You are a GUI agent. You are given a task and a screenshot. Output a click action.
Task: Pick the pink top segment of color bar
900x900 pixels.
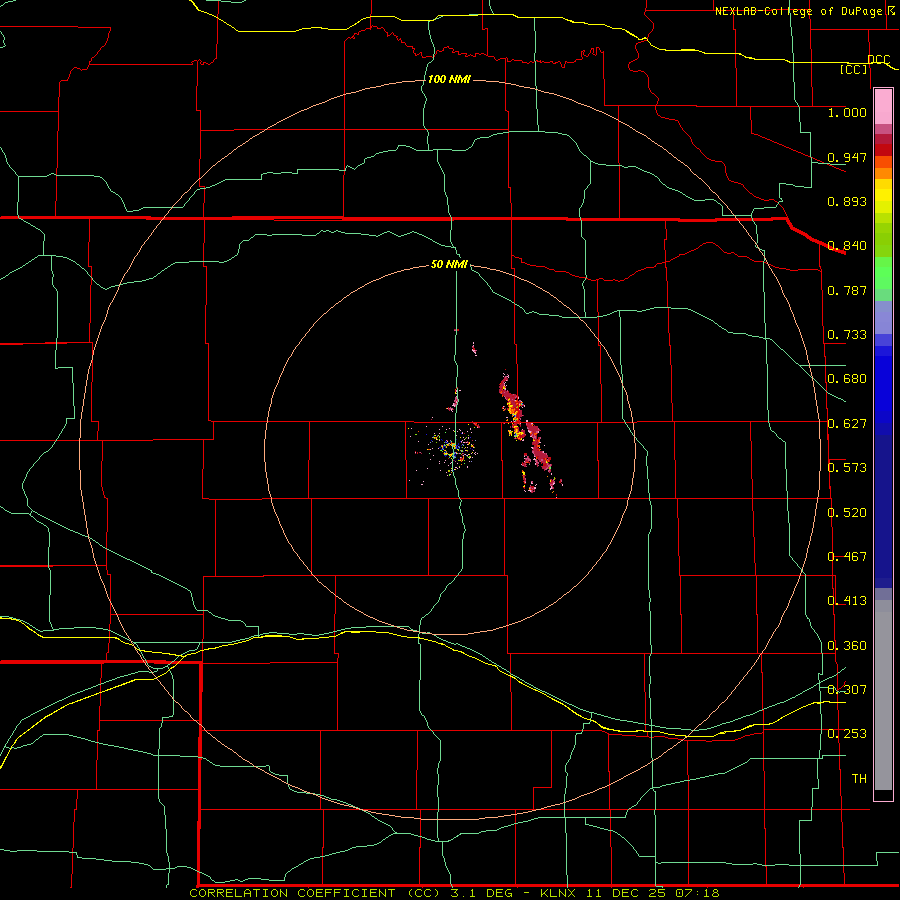pos(883,106)
